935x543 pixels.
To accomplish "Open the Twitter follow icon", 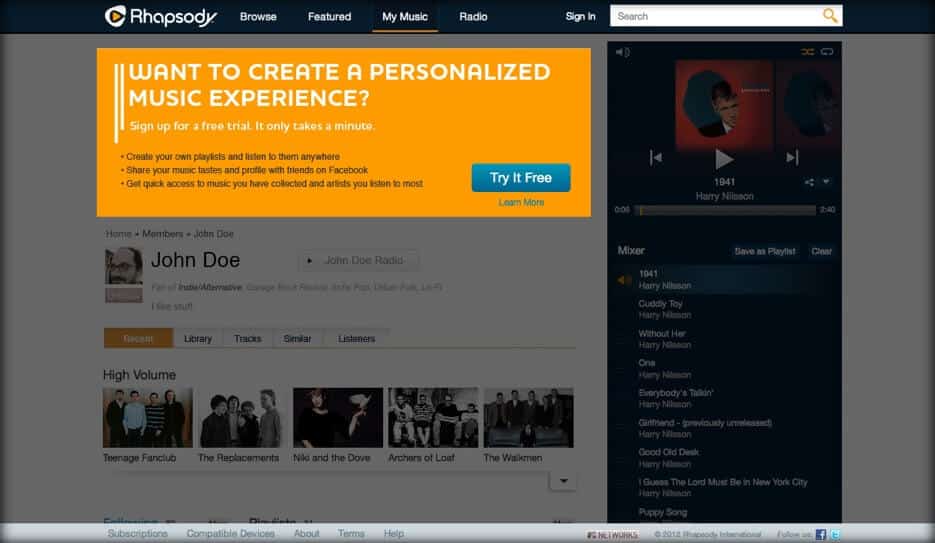I will 835,534.
